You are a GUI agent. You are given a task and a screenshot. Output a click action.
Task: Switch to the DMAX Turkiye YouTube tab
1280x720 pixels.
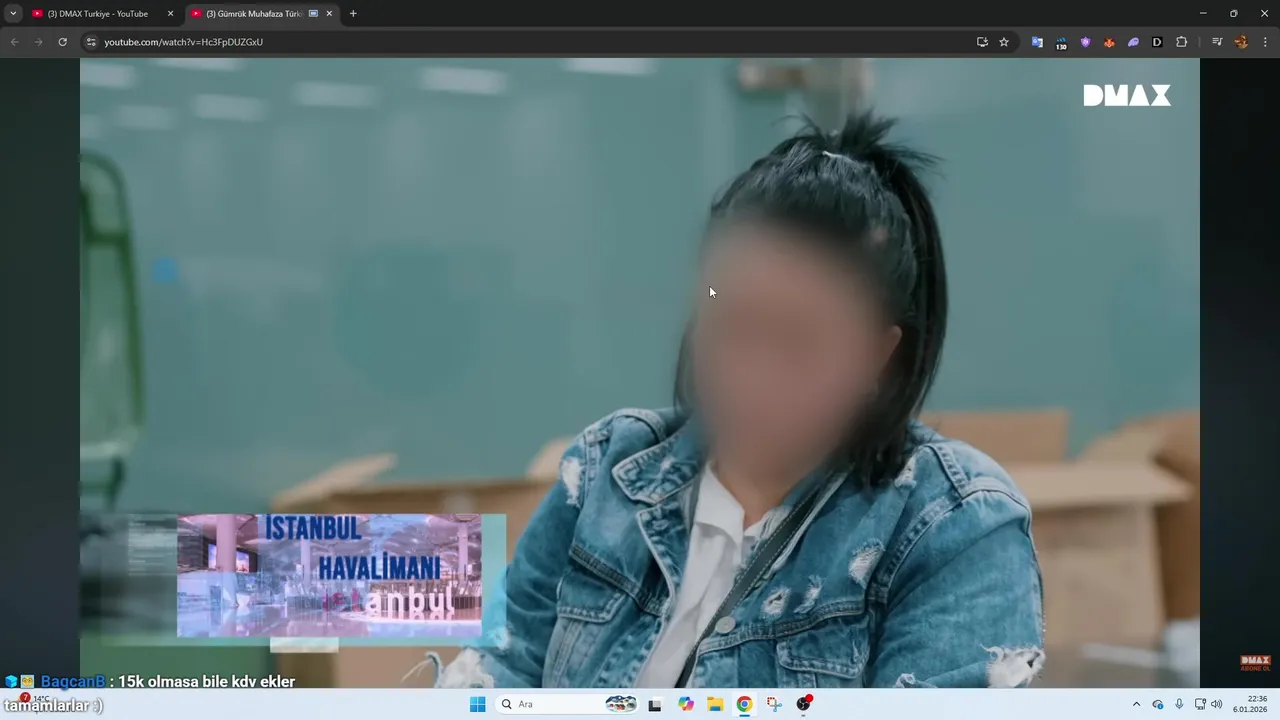click(102, 14)
